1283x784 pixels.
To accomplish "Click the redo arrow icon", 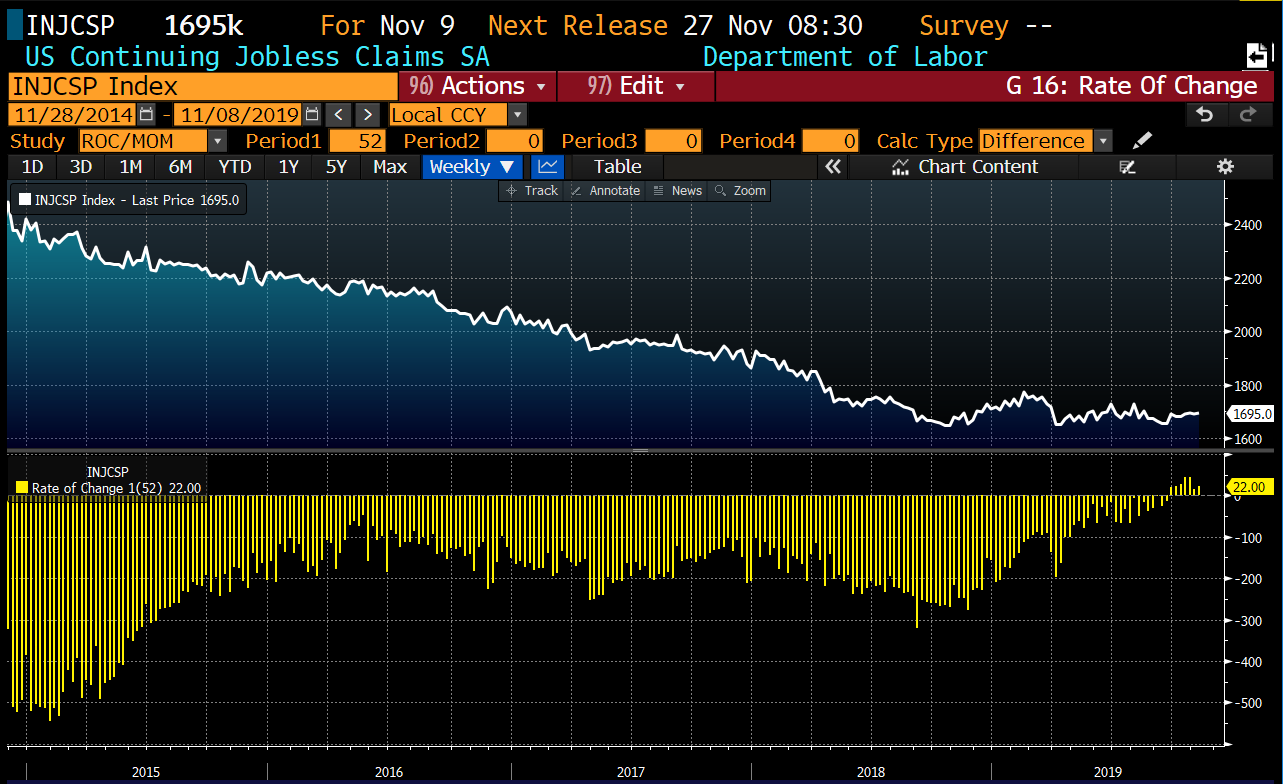I will coord(1248,115).
